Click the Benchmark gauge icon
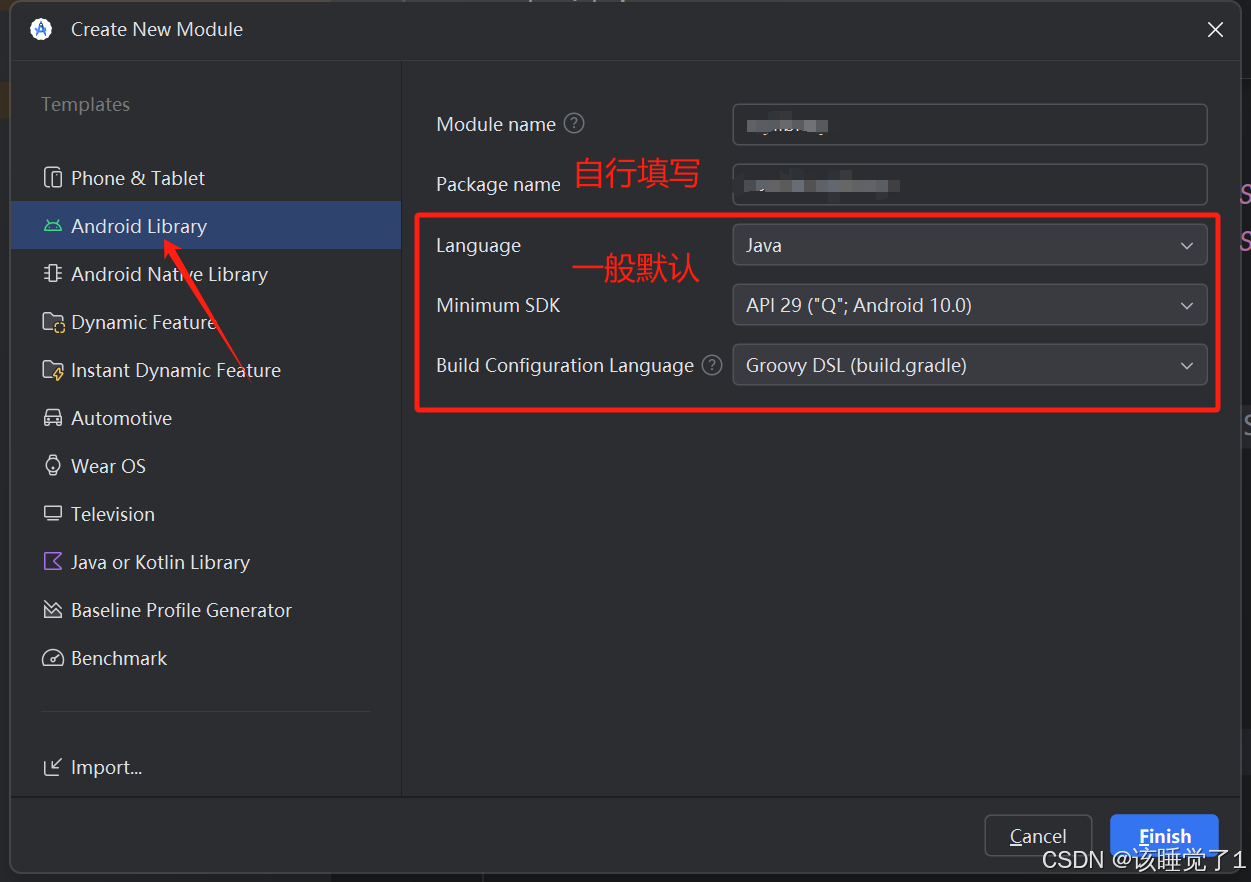The width and height of the screenshot is (1251, 882). [x=53, y=658]
